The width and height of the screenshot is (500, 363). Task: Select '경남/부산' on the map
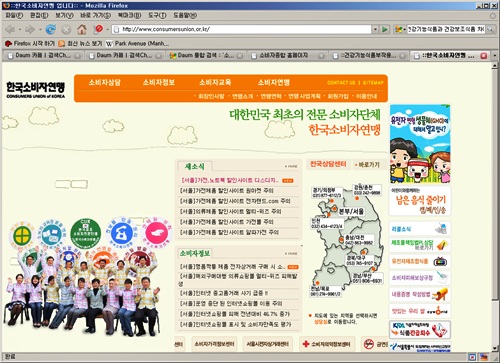tap(367, 278)
